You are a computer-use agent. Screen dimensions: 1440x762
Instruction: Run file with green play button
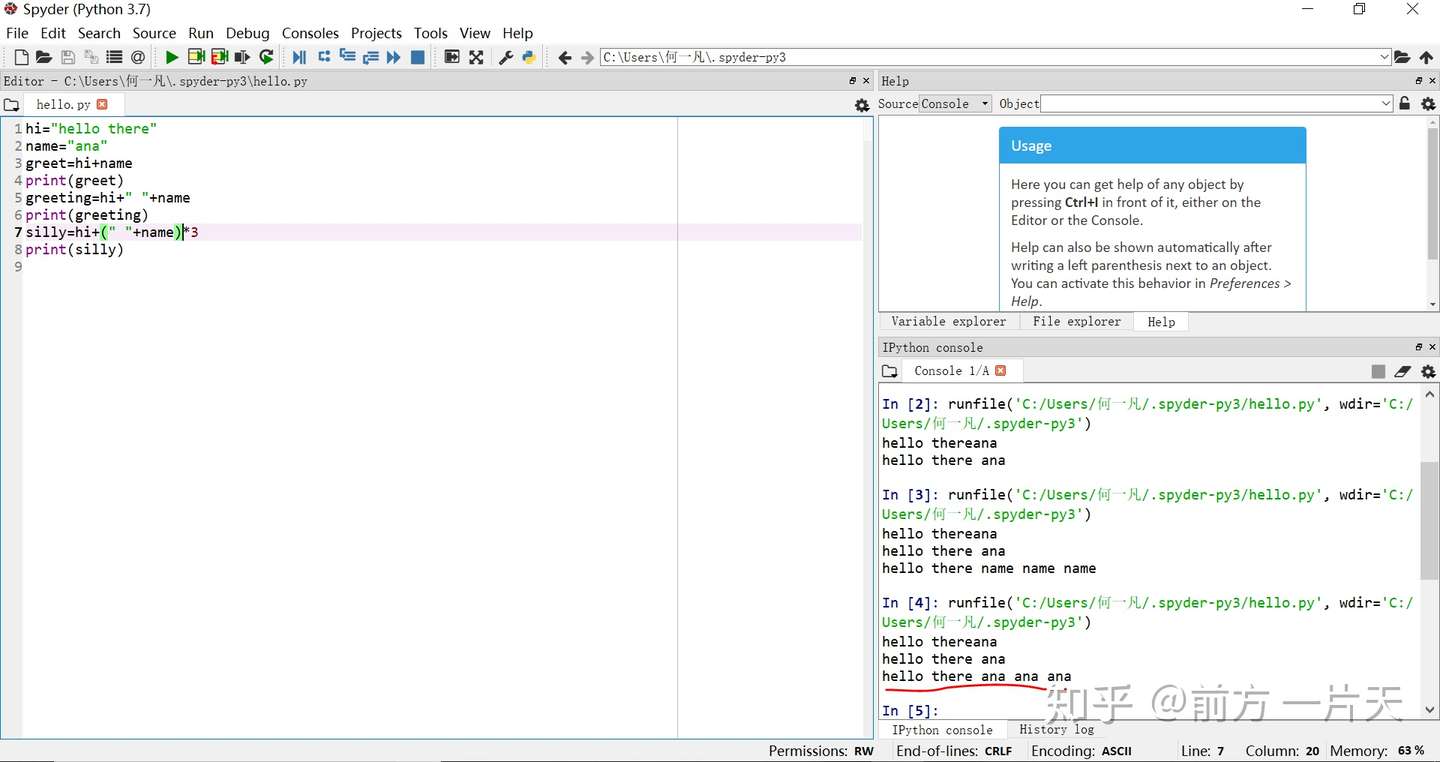[x=172, y=58]
